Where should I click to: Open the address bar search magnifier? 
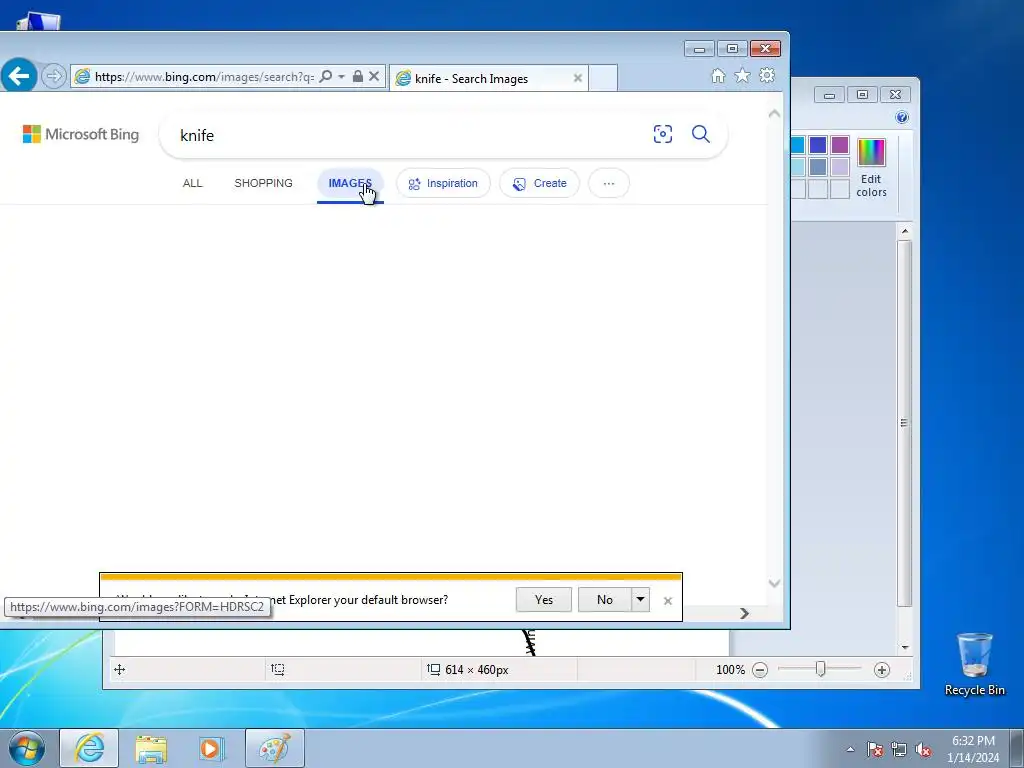(325, 76)
